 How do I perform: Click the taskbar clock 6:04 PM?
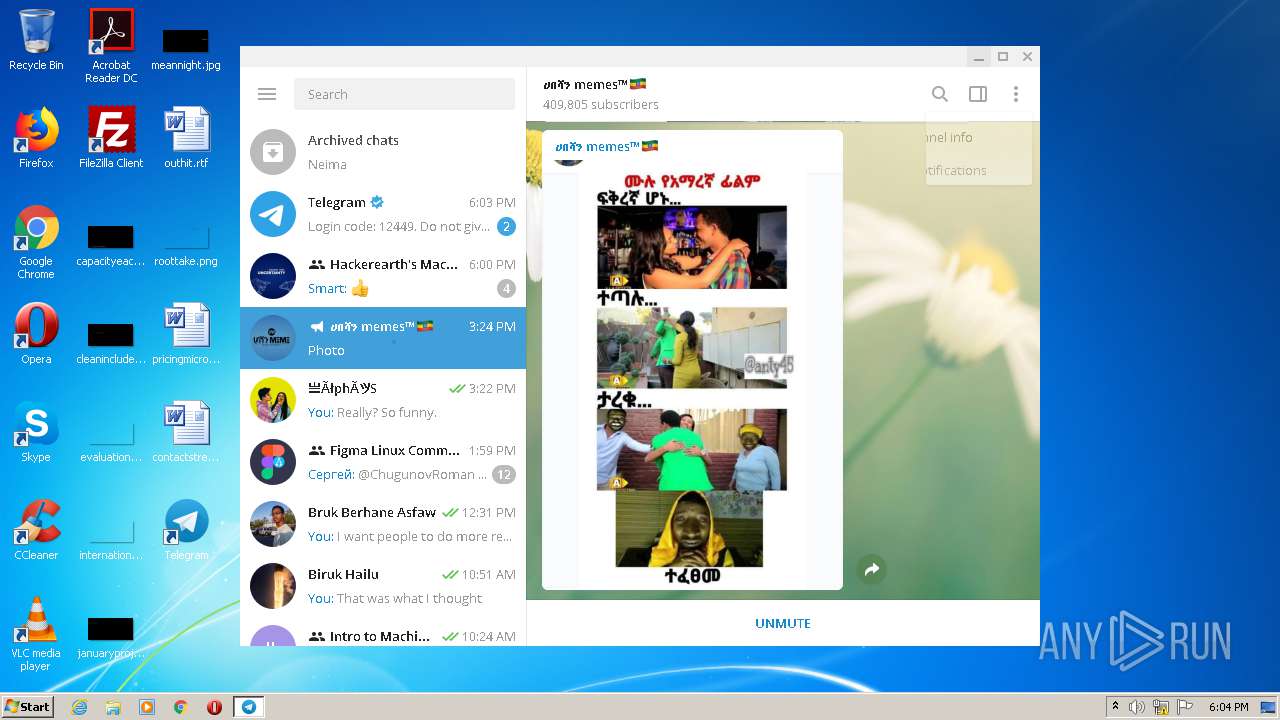click(x=1228, y=707)
